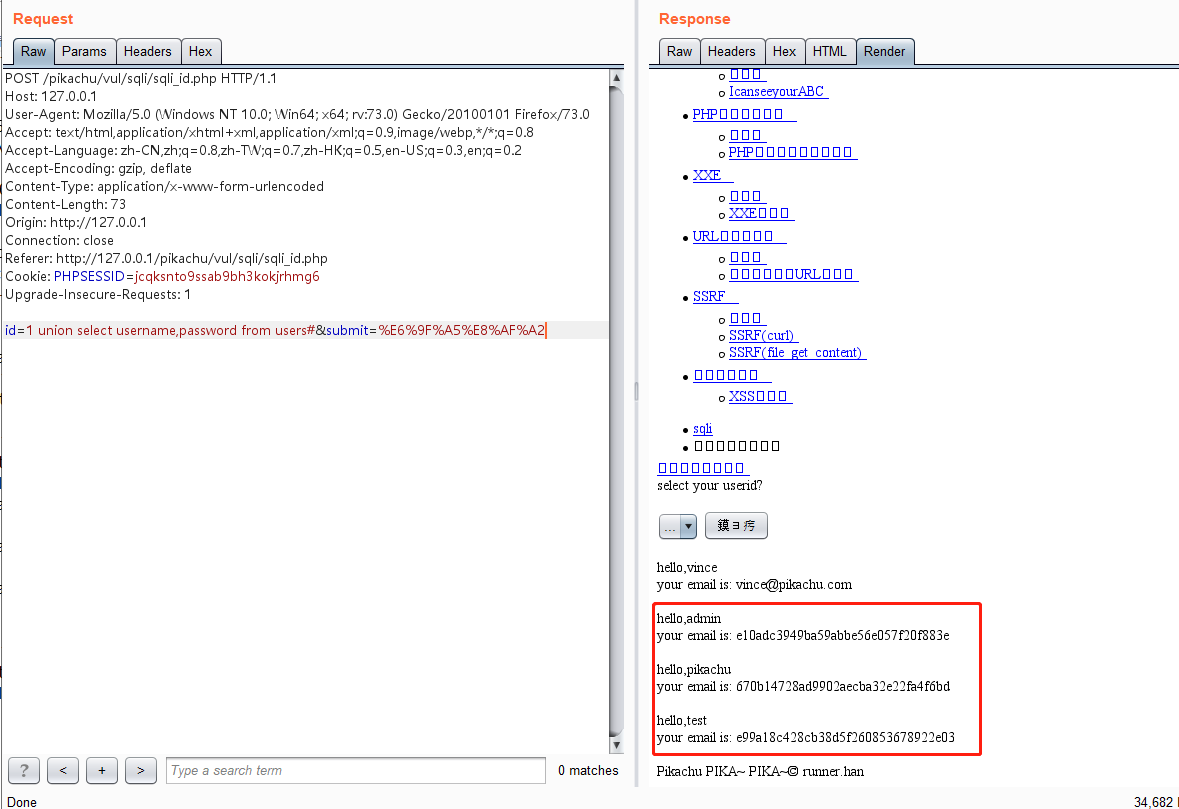The height and width of the screenshot is (809, 1179).
Task: Open Hex tab in Response panel
Action: [784, 51]
